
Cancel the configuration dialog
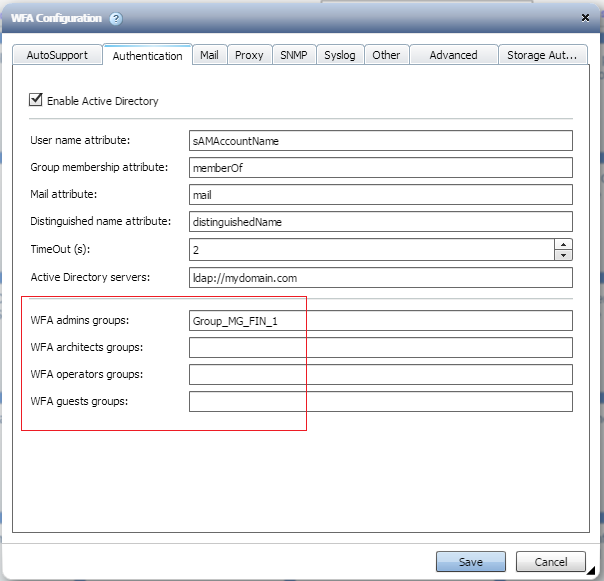pyautogui.click(x=551, y=562)
